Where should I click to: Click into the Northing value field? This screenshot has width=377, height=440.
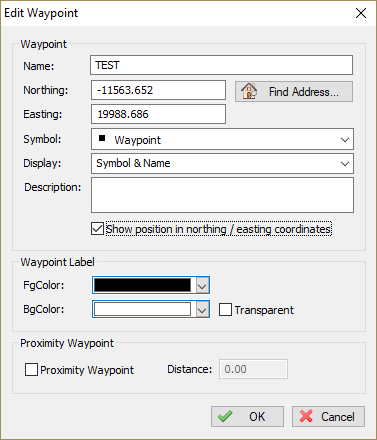coord(158,90)
